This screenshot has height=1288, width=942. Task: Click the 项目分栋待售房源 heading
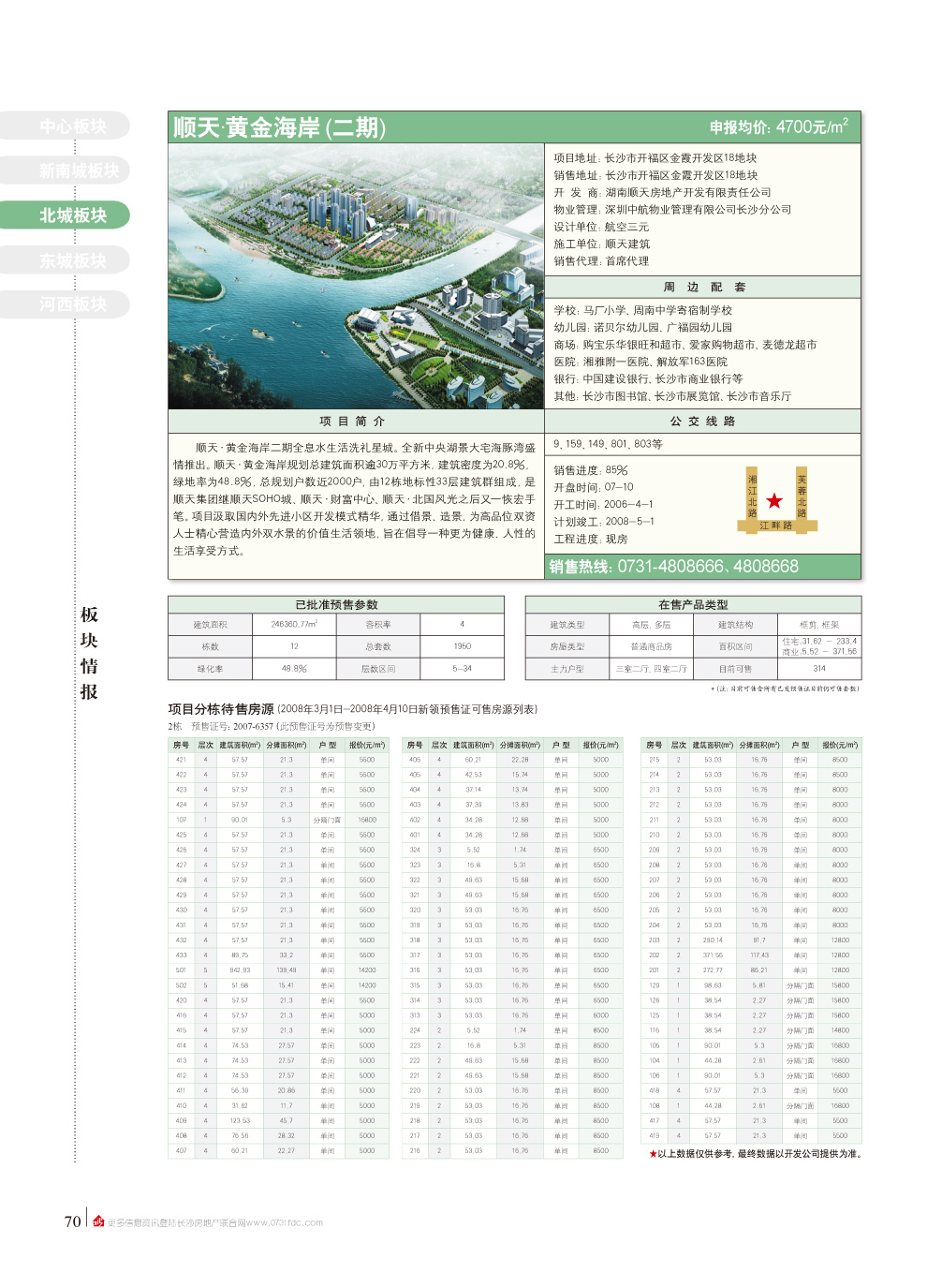(221, 709)
